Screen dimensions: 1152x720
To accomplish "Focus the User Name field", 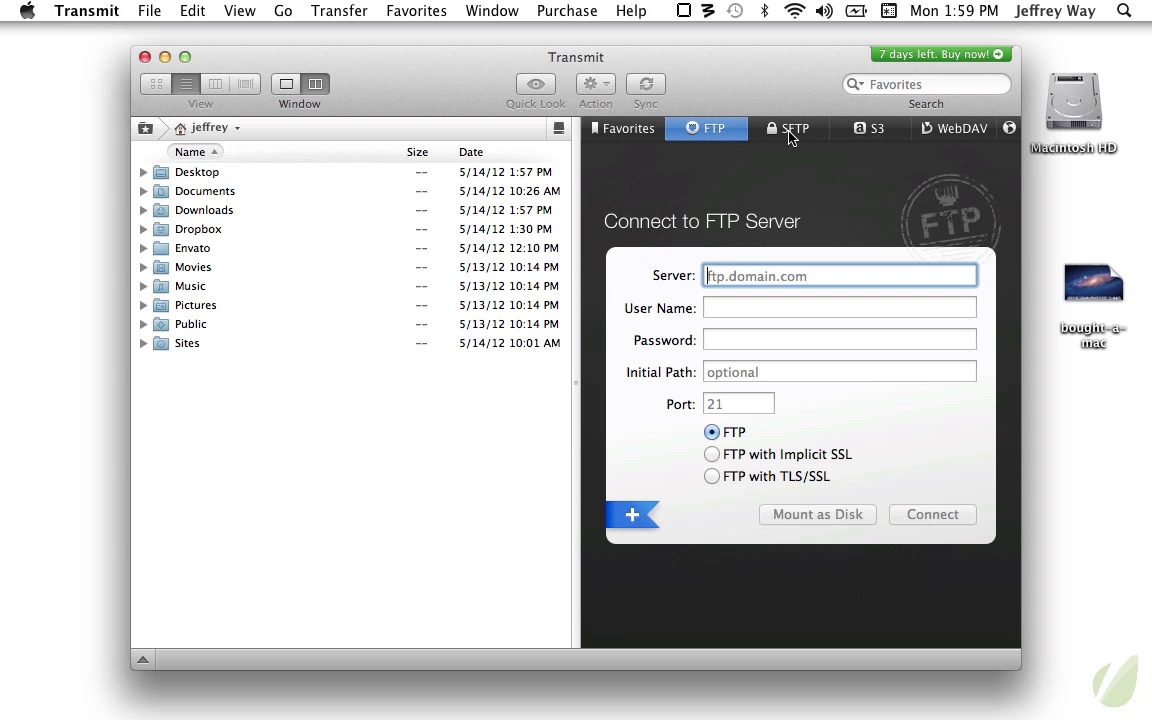I will 840,307.
